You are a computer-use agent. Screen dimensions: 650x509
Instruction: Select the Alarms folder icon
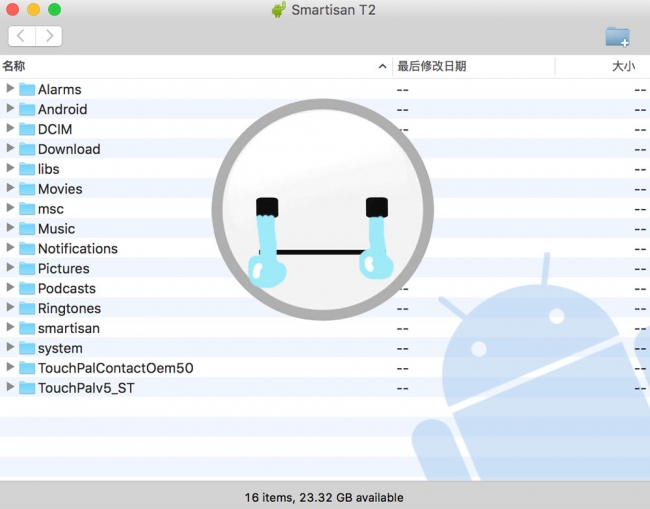(27, 89)
